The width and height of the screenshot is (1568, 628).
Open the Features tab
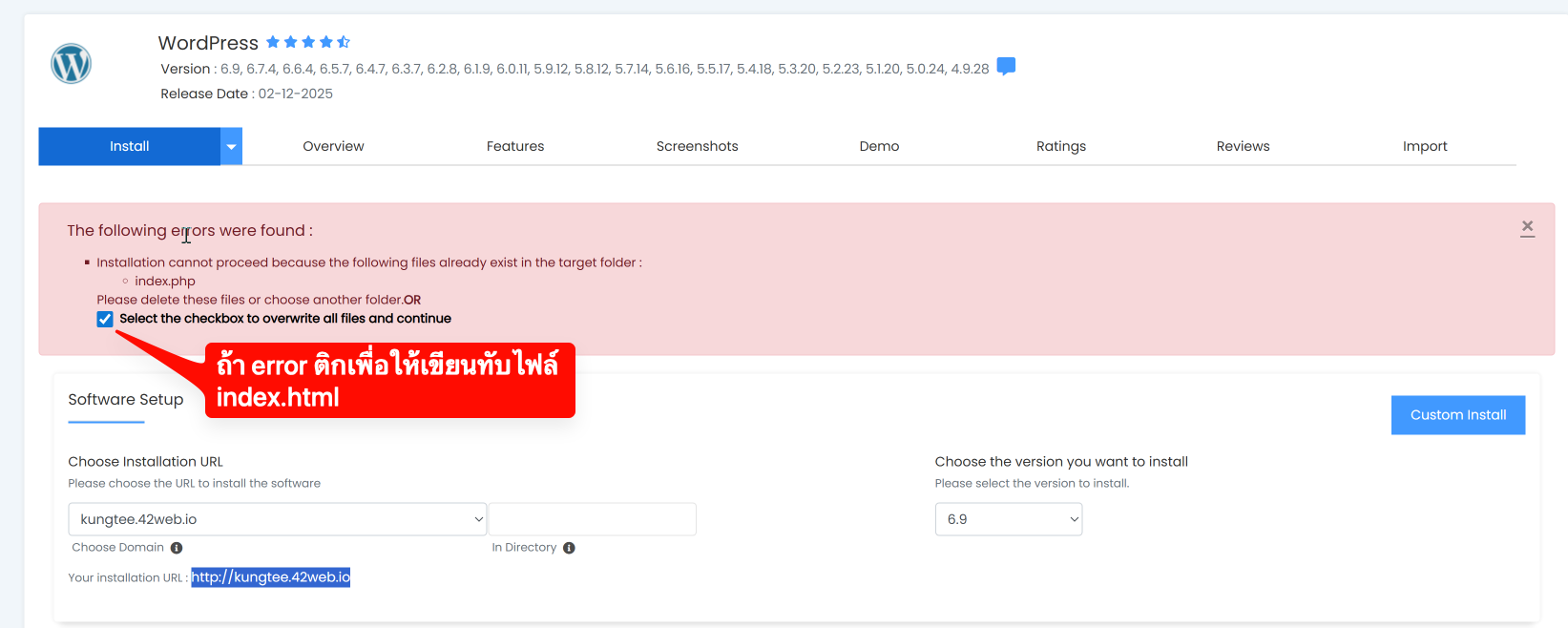point(515,146)
